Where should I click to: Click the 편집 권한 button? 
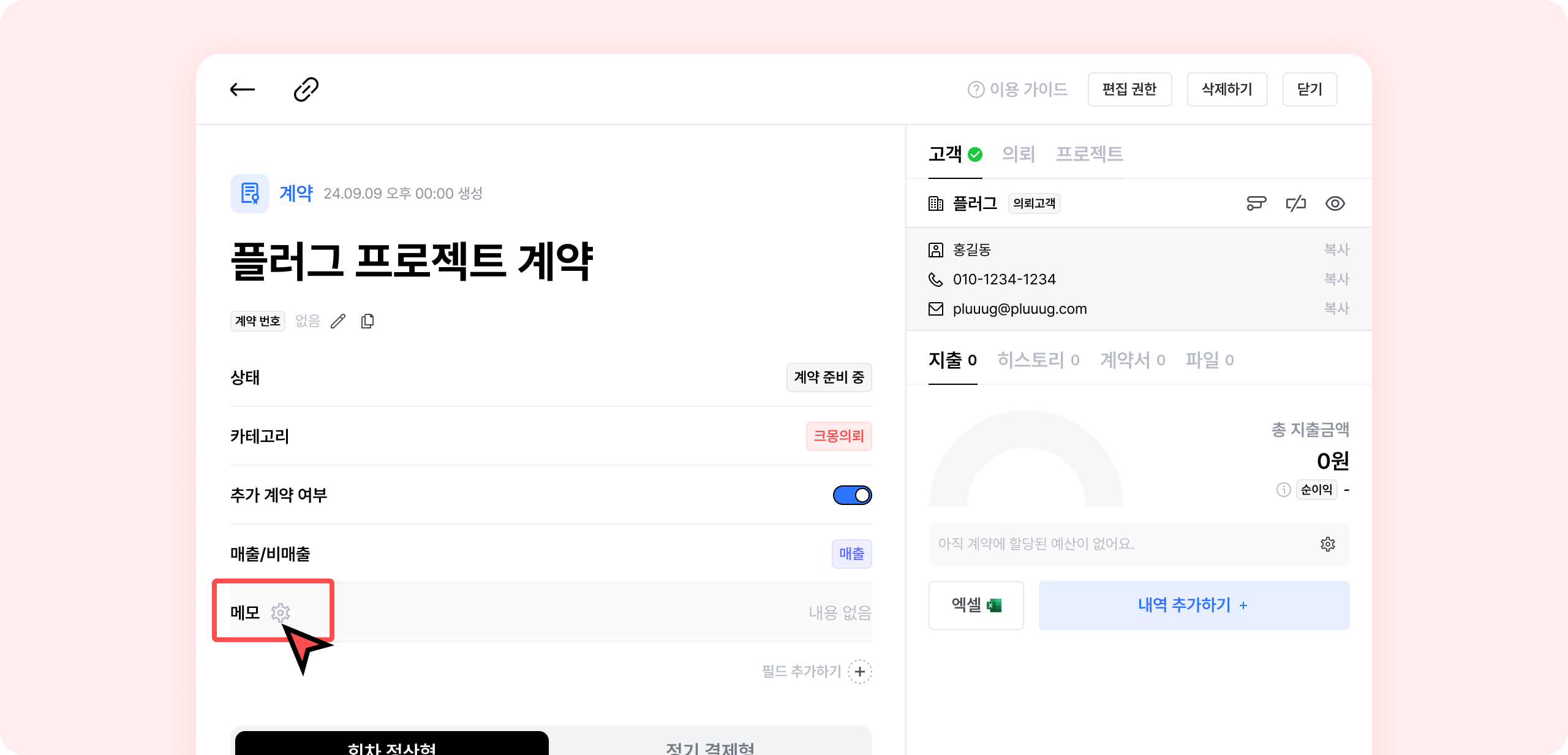point(1129,89)
